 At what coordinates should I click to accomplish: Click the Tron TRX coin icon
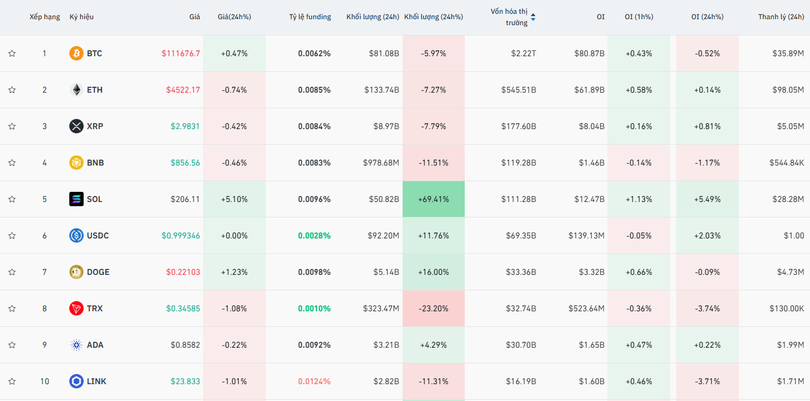[76, 309]
